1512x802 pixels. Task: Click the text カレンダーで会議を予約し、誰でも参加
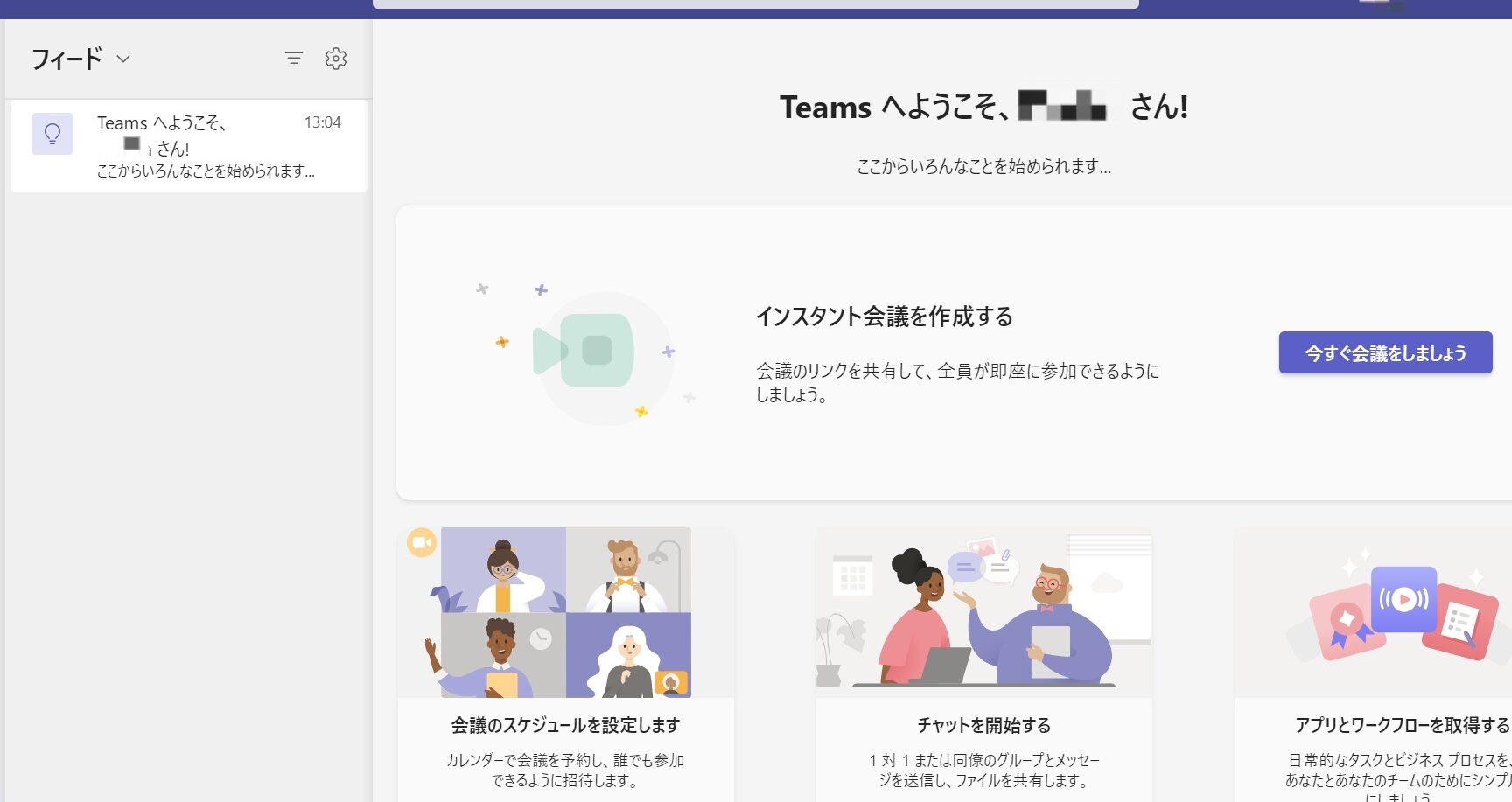(565, 760)
